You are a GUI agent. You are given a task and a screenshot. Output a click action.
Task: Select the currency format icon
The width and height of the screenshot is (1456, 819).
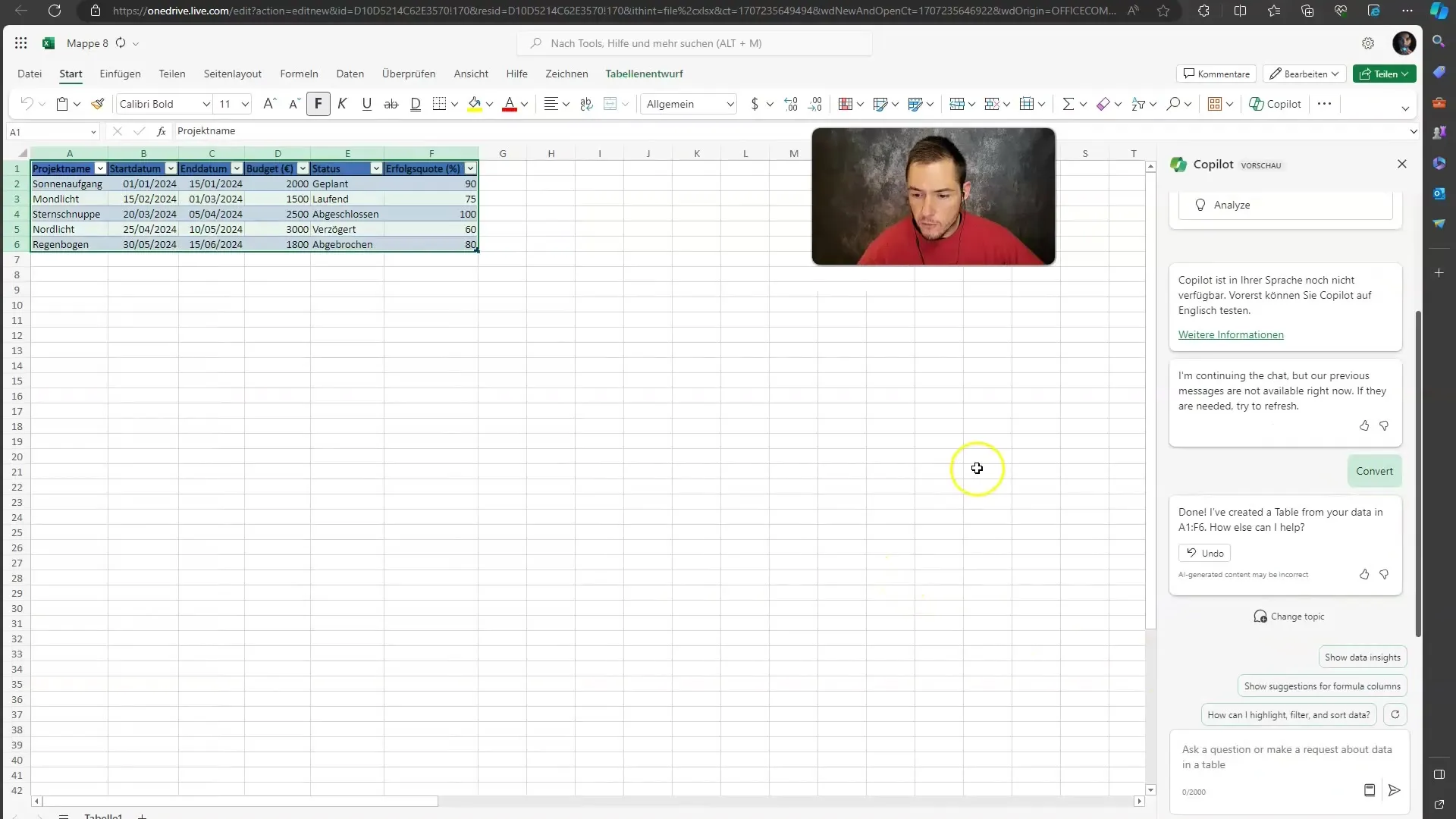754,104
